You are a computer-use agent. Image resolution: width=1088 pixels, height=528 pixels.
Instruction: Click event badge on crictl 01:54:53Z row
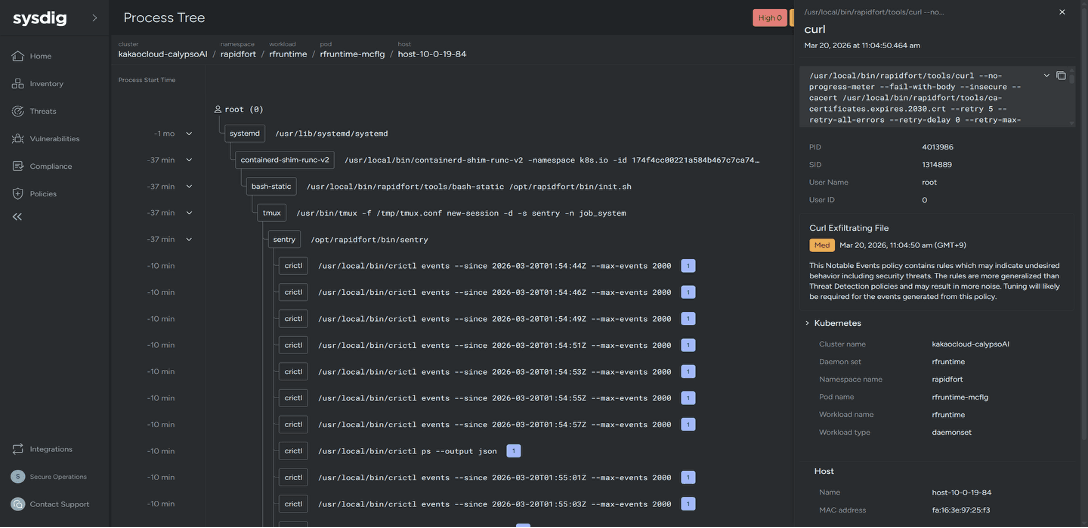pos(688,372)
